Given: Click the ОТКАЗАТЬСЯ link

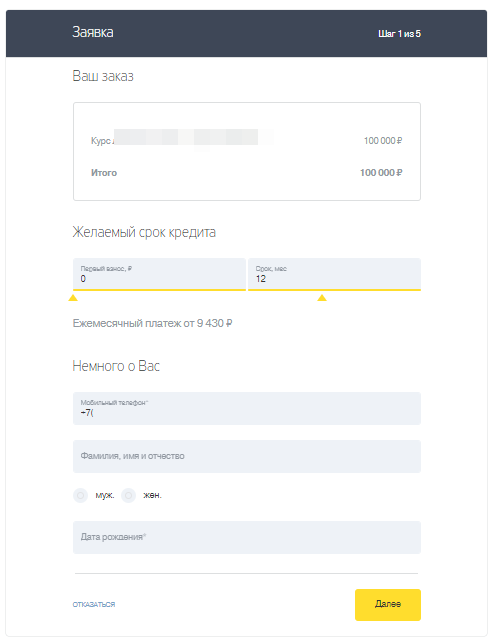Looking at the screenshot, I should (94, 605).
